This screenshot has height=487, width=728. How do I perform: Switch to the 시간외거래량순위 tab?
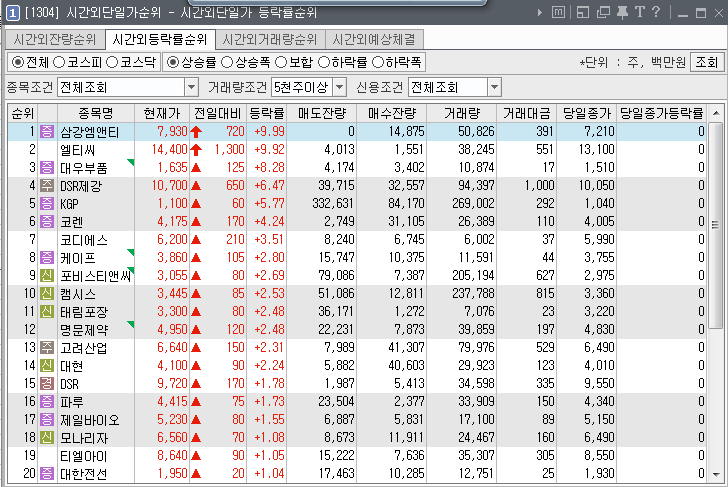[270, 39]
